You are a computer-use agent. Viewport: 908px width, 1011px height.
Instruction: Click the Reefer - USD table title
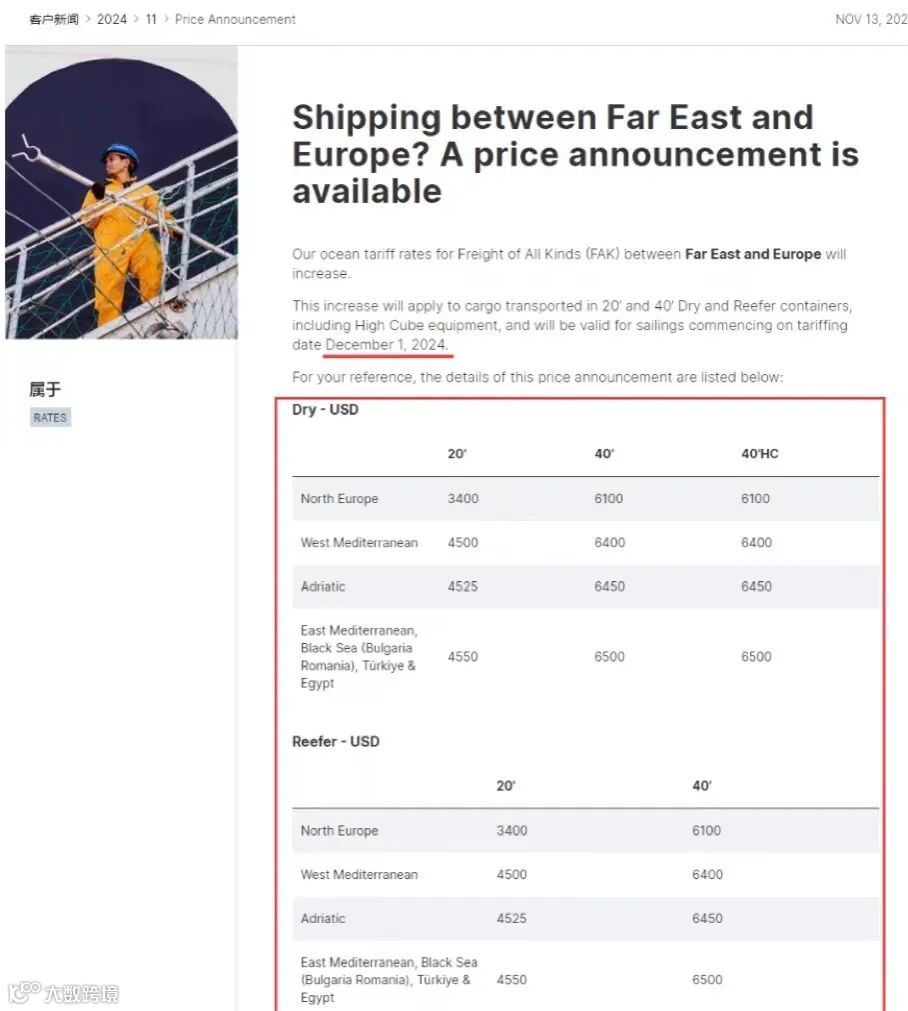[x=336, y=742]
